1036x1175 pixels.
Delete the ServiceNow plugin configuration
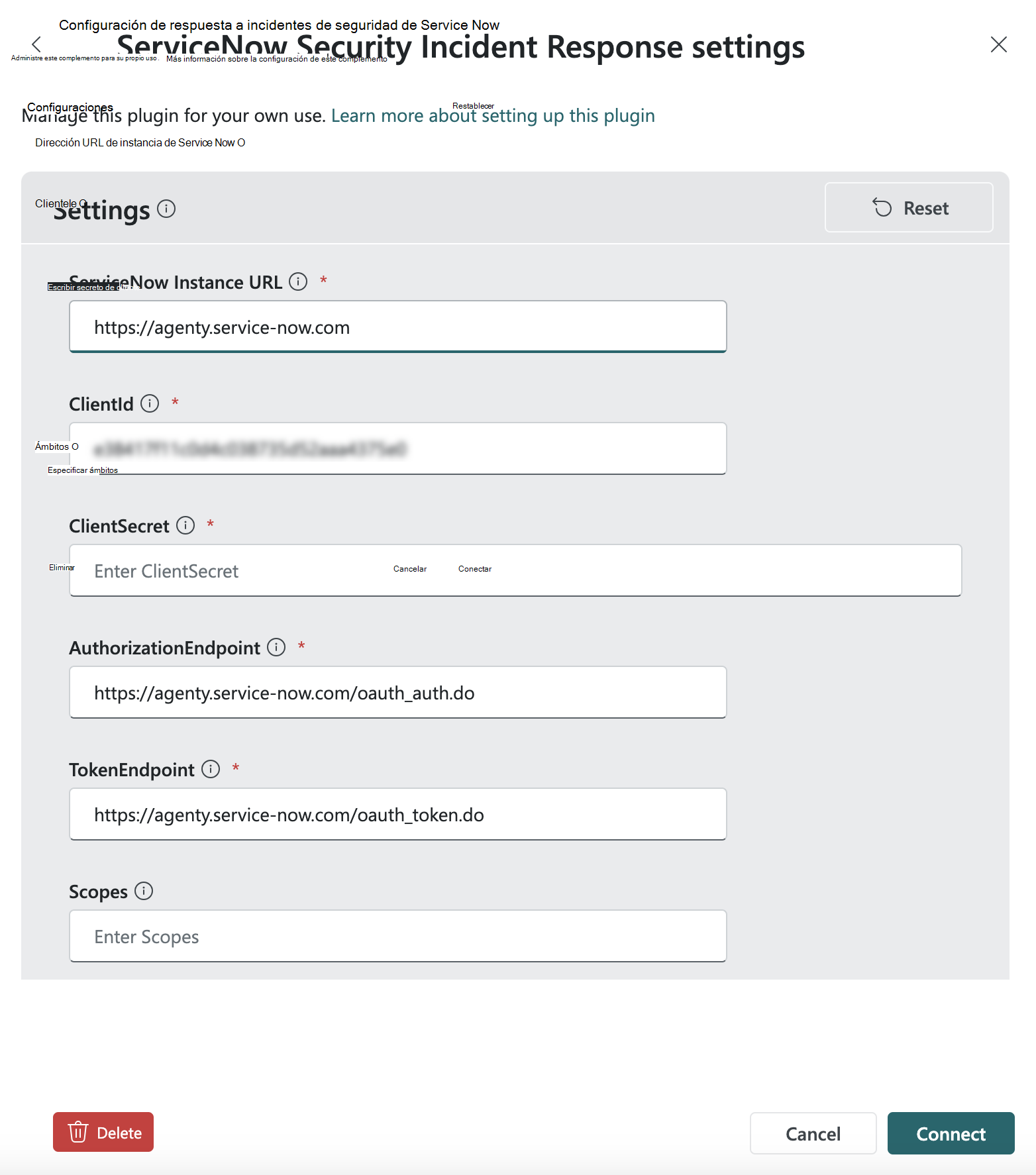(103, 1132)
